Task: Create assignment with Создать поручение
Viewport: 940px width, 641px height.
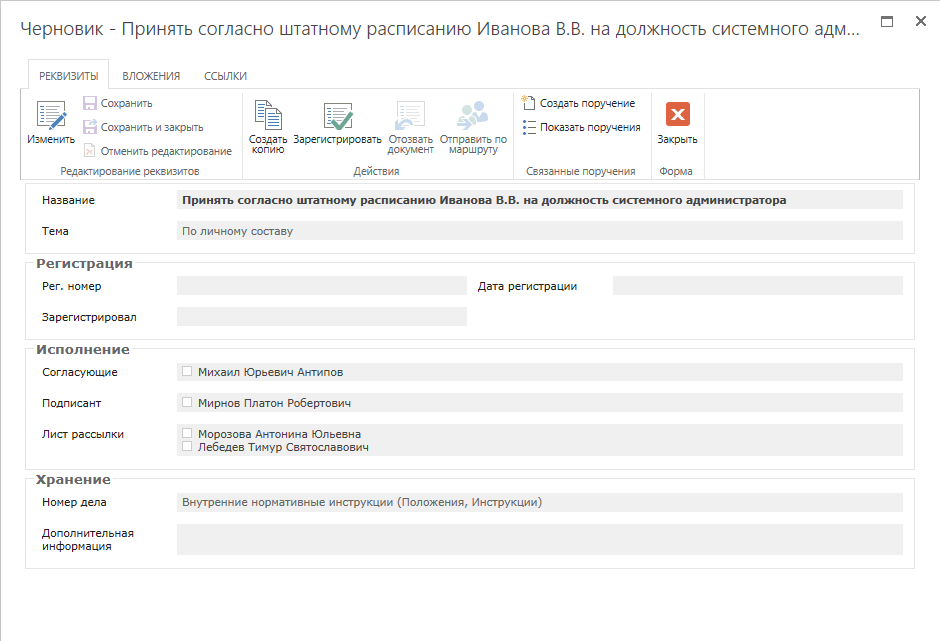Action: click(x=530, y=103)
